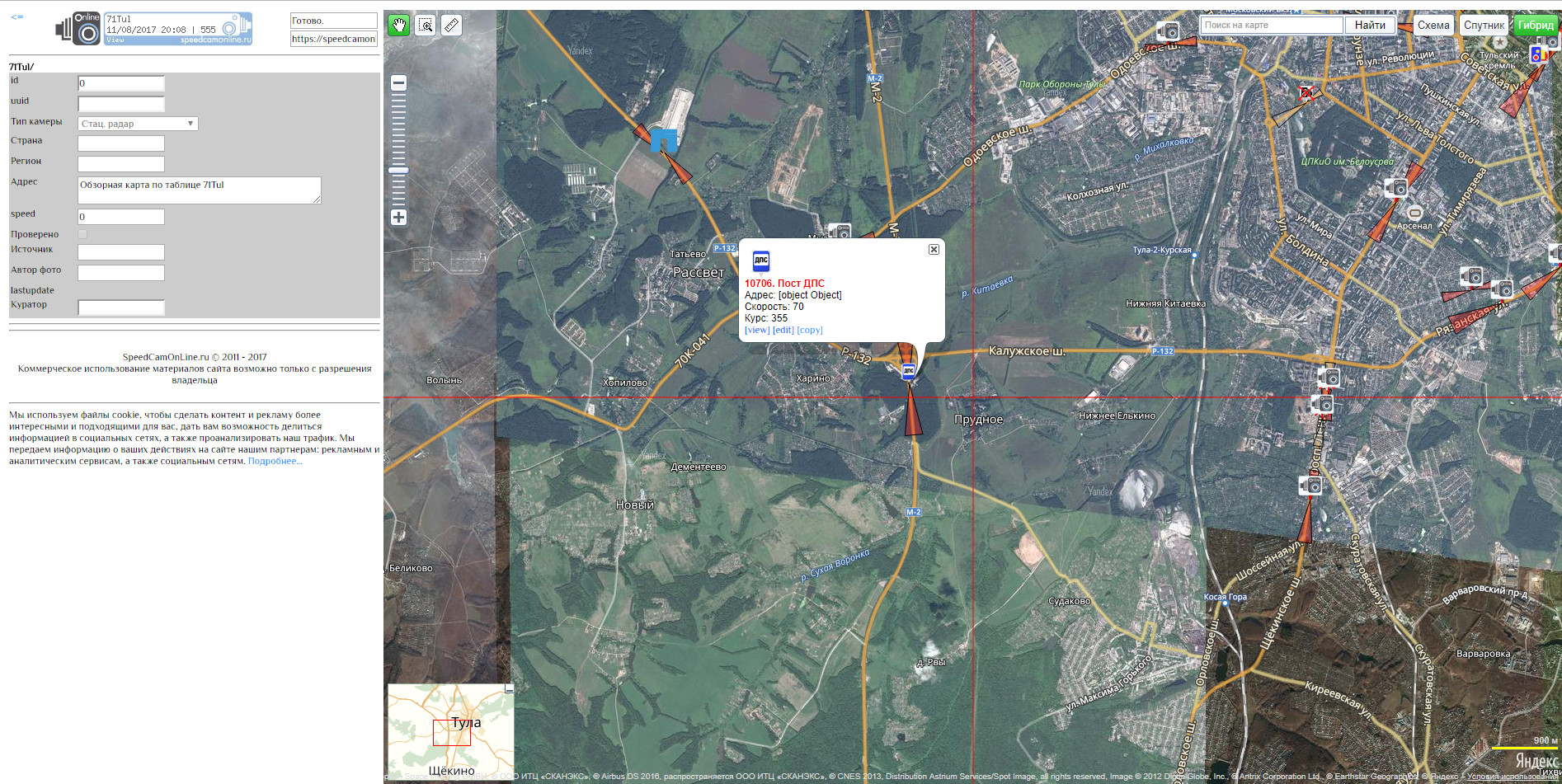The height and width of the screenshot is (784, 1562).
Task: Switch map to Спутник view
Action: coord(1484,25)
